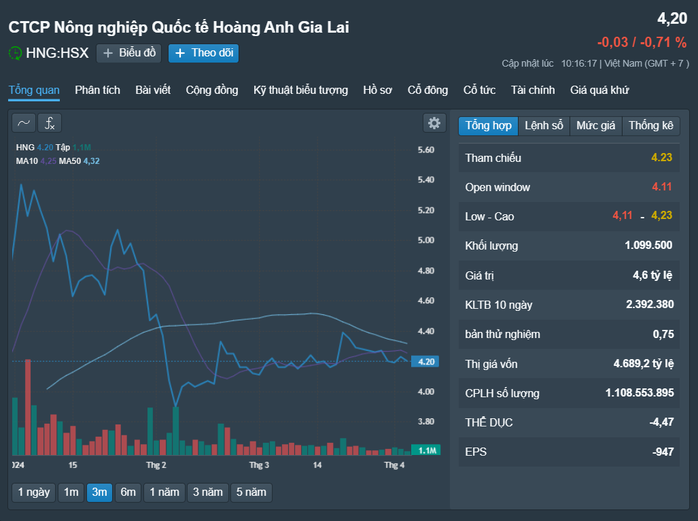
Task: Click the bản thử nghiệm value 0,75
Action: (663, 334)
